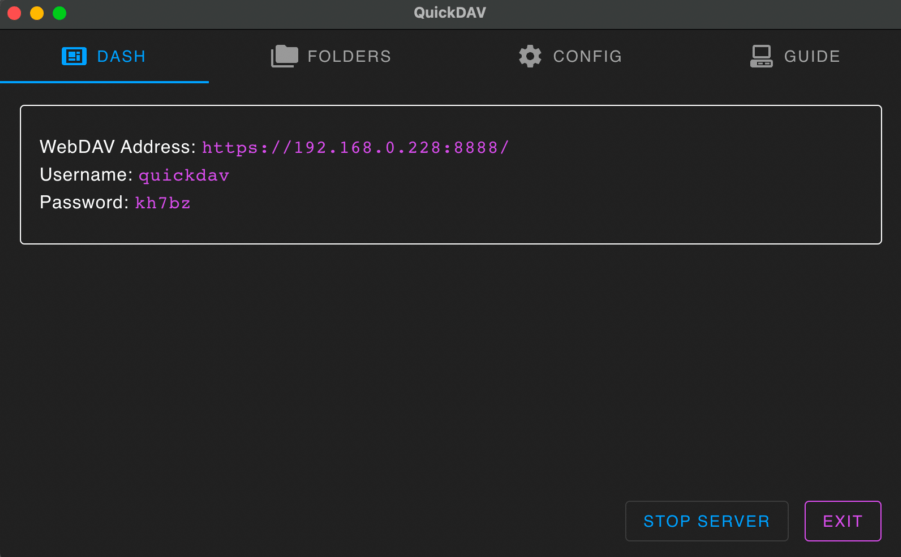This screenshot has height=557, width=901.
Task: Close the QuickDAV window with red button
Action: click(14, 13)
